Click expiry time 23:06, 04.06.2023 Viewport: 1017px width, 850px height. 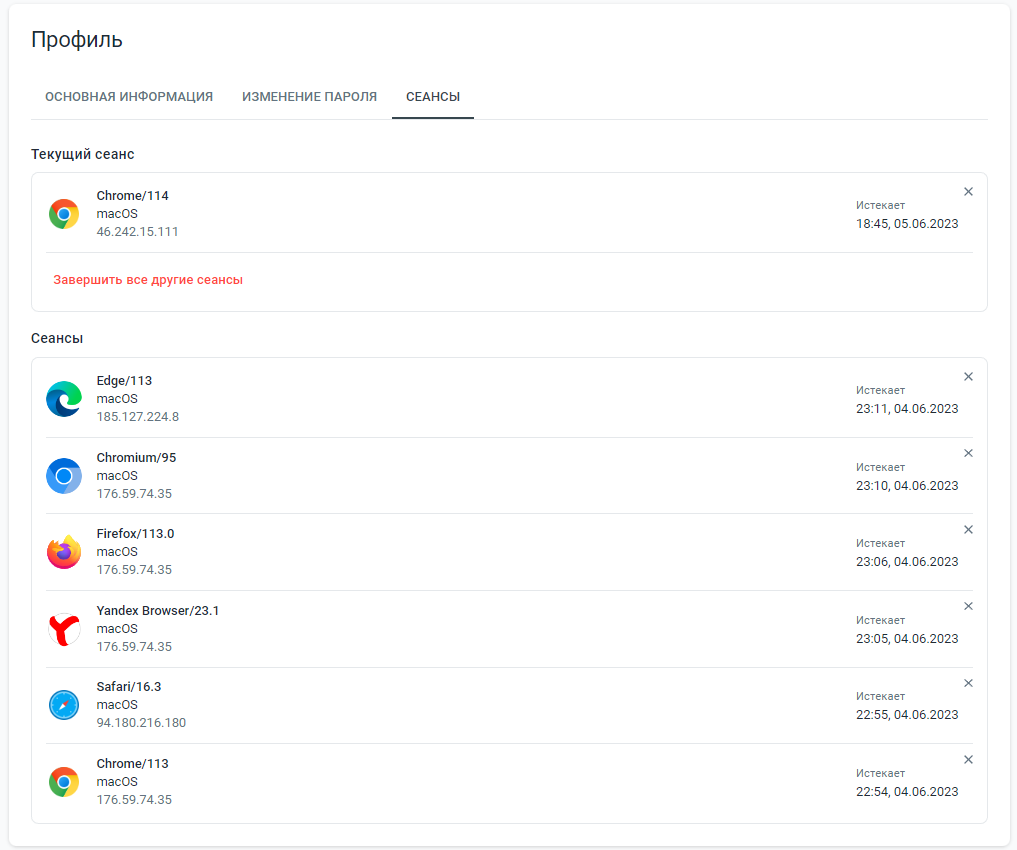[x=907, y=561]
